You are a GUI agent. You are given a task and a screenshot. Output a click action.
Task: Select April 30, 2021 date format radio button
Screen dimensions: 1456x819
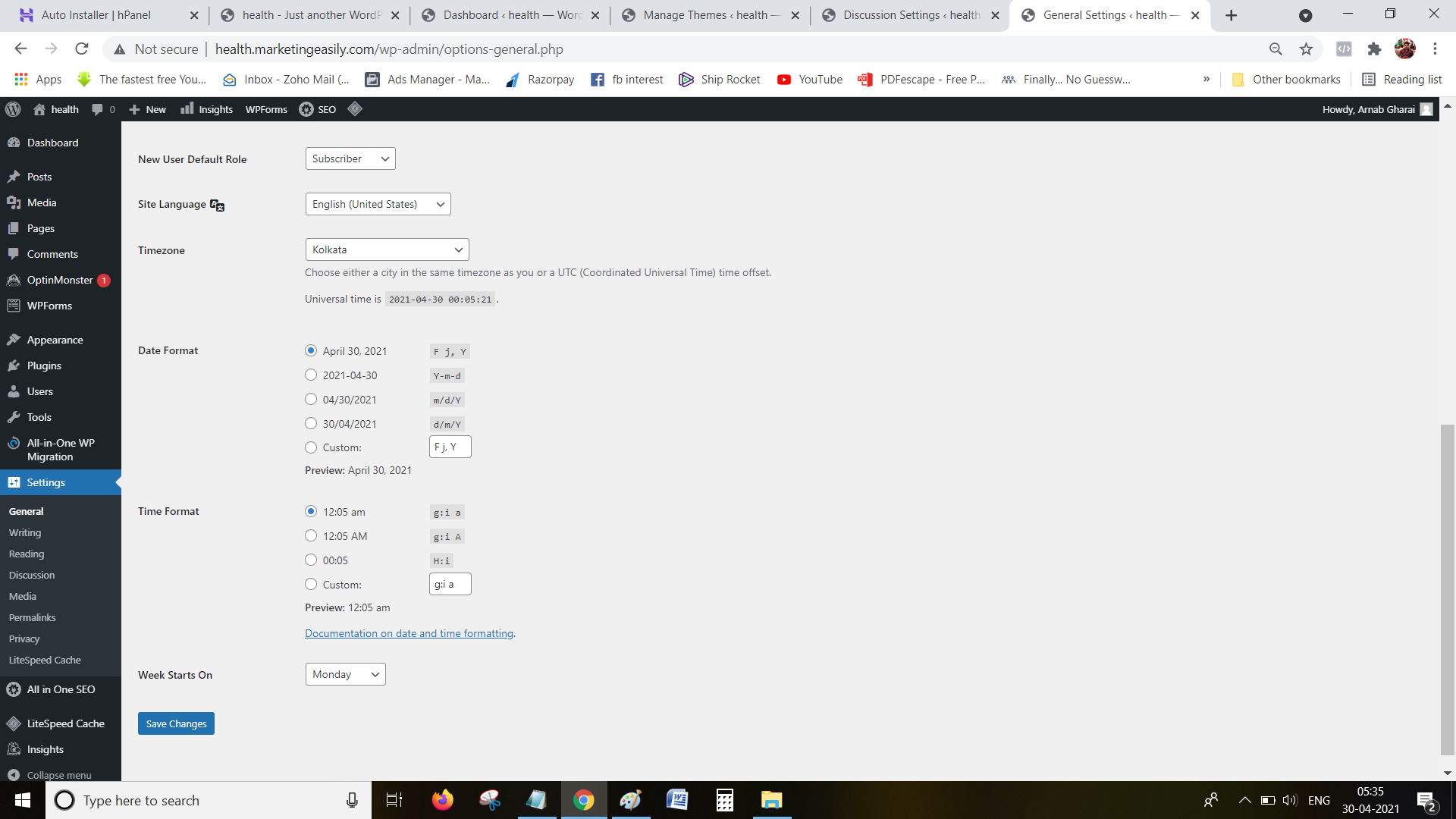[311, 350]
